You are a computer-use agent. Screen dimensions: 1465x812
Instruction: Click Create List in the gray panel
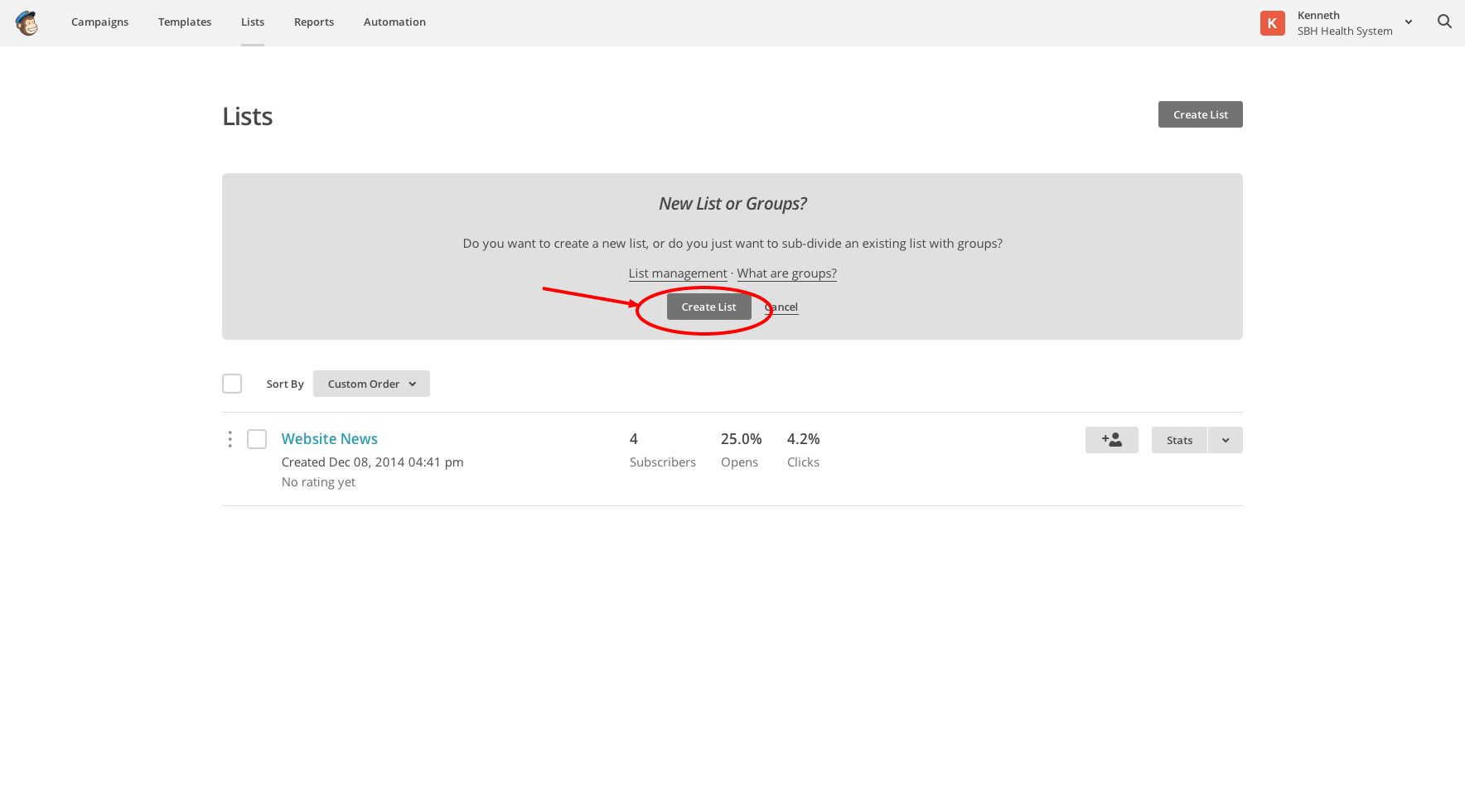708,307
